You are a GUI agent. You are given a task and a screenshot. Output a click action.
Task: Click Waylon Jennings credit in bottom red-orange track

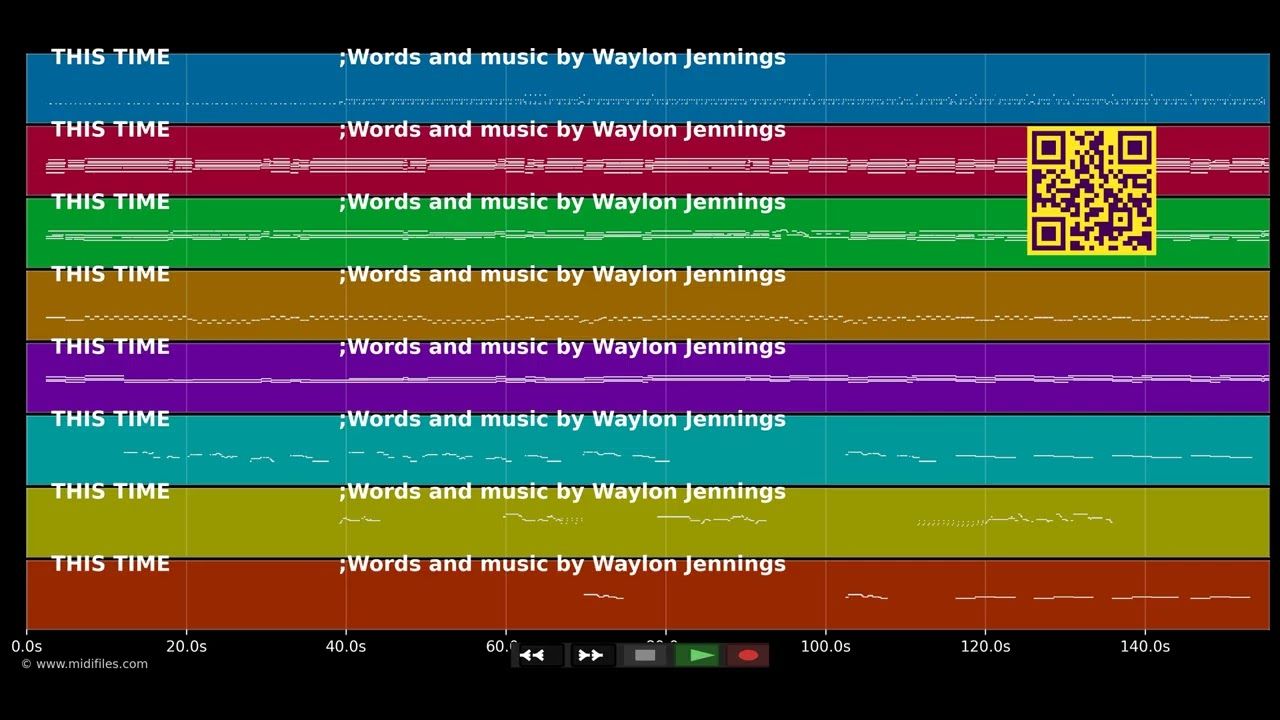pyautogui.click(x=562, y=565)
